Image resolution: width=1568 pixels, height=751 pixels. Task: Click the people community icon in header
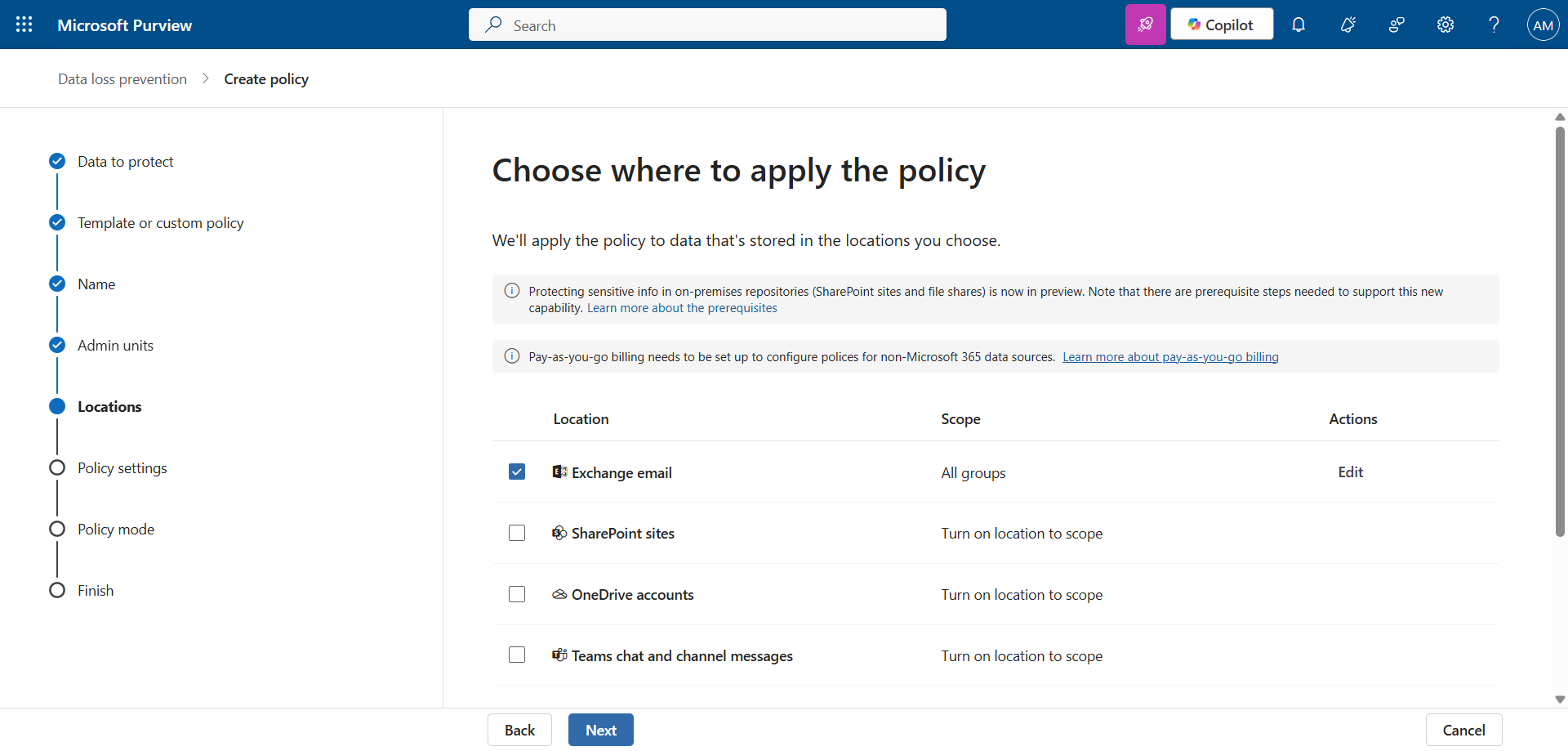click(x=1396, y=25)
